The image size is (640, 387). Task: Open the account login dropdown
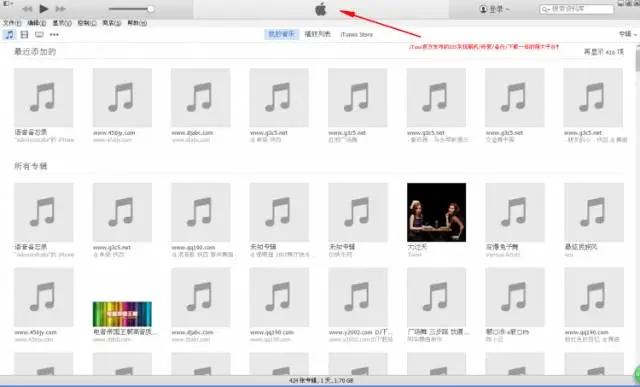tap(494, 9)
